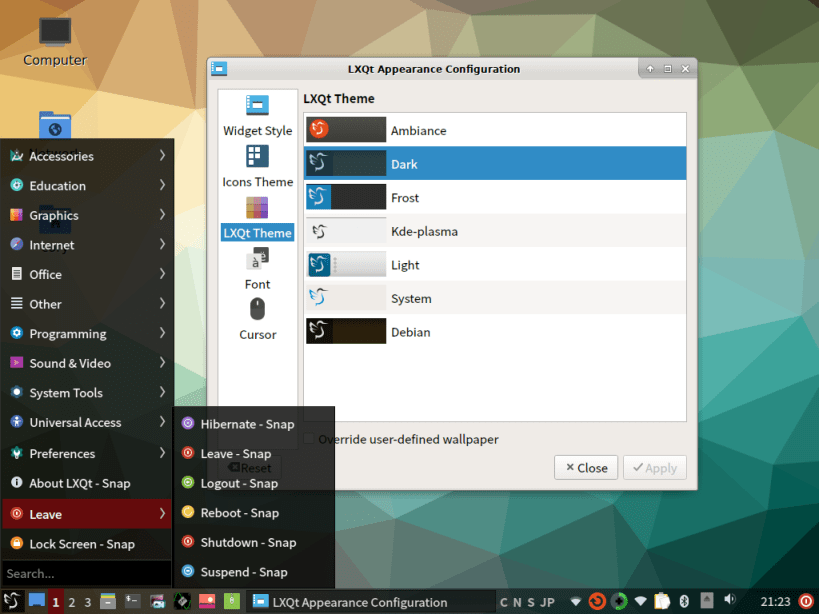Choose Logout - Snap
Screen dimensions: 819x614
pos(254,483)
